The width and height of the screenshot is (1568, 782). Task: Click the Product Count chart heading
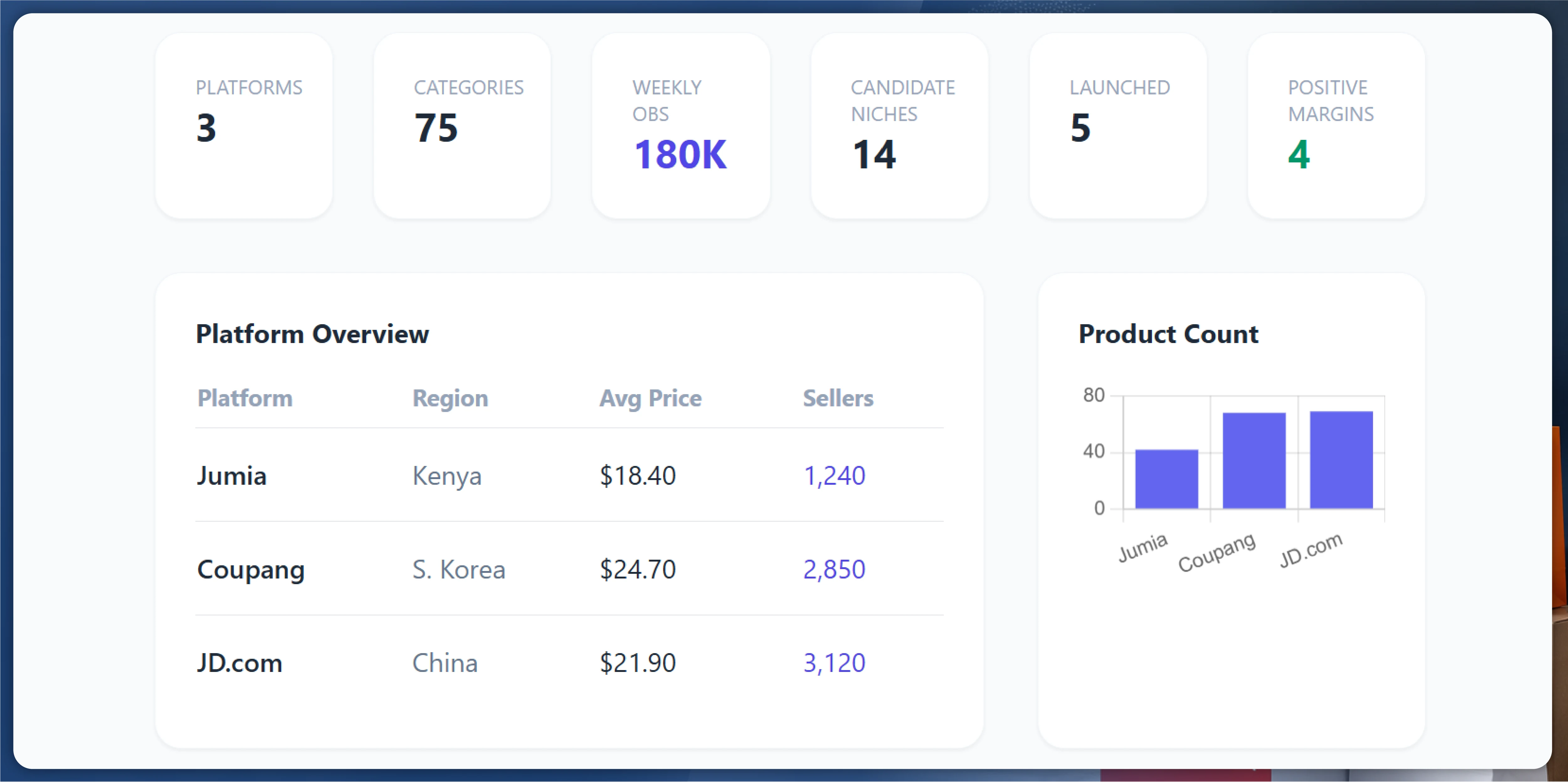[x=1168, y=334]
